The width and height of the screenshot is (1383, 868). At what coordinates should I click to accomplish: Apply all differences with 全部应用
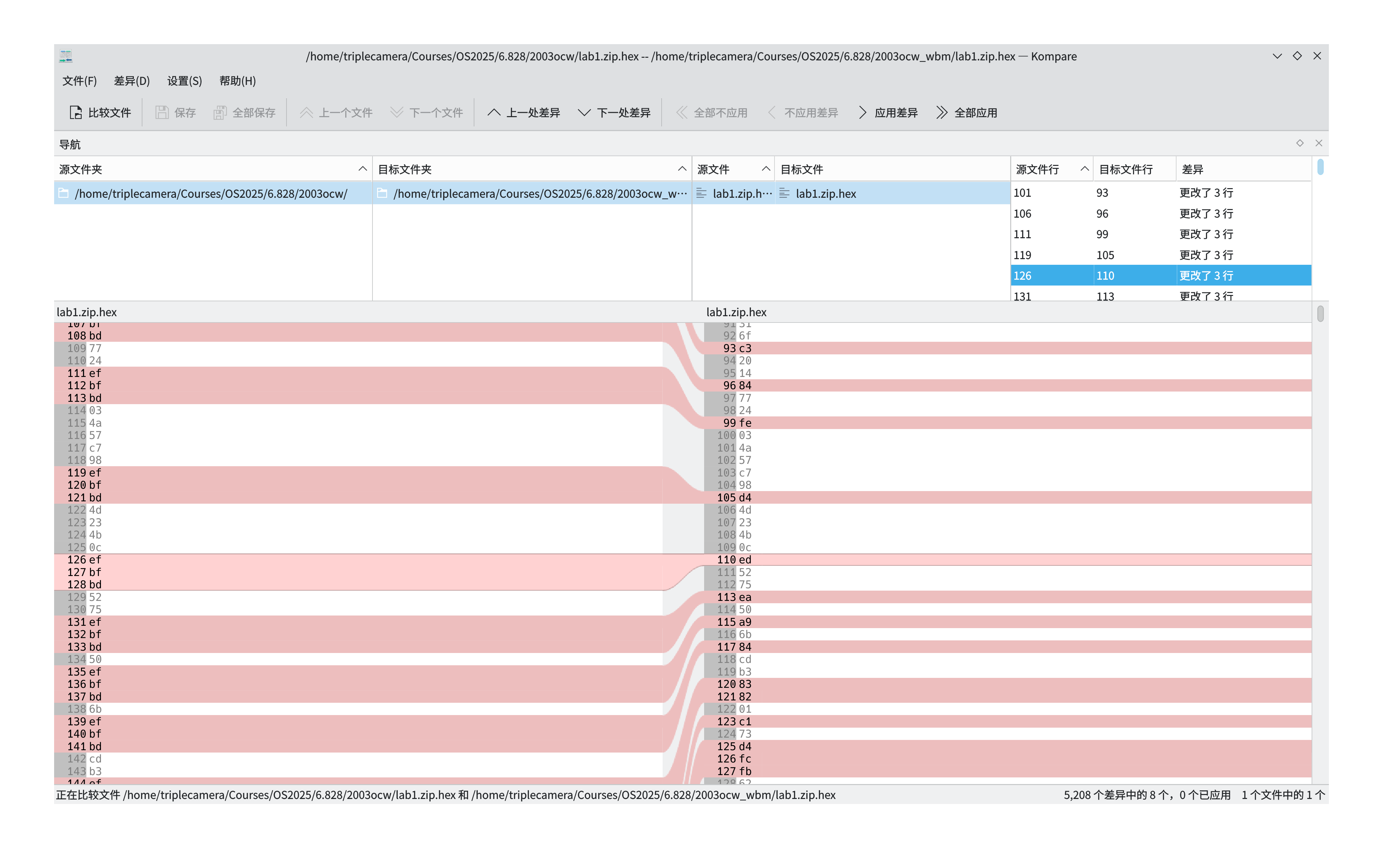pyautogui.click(x=966, y=112)
